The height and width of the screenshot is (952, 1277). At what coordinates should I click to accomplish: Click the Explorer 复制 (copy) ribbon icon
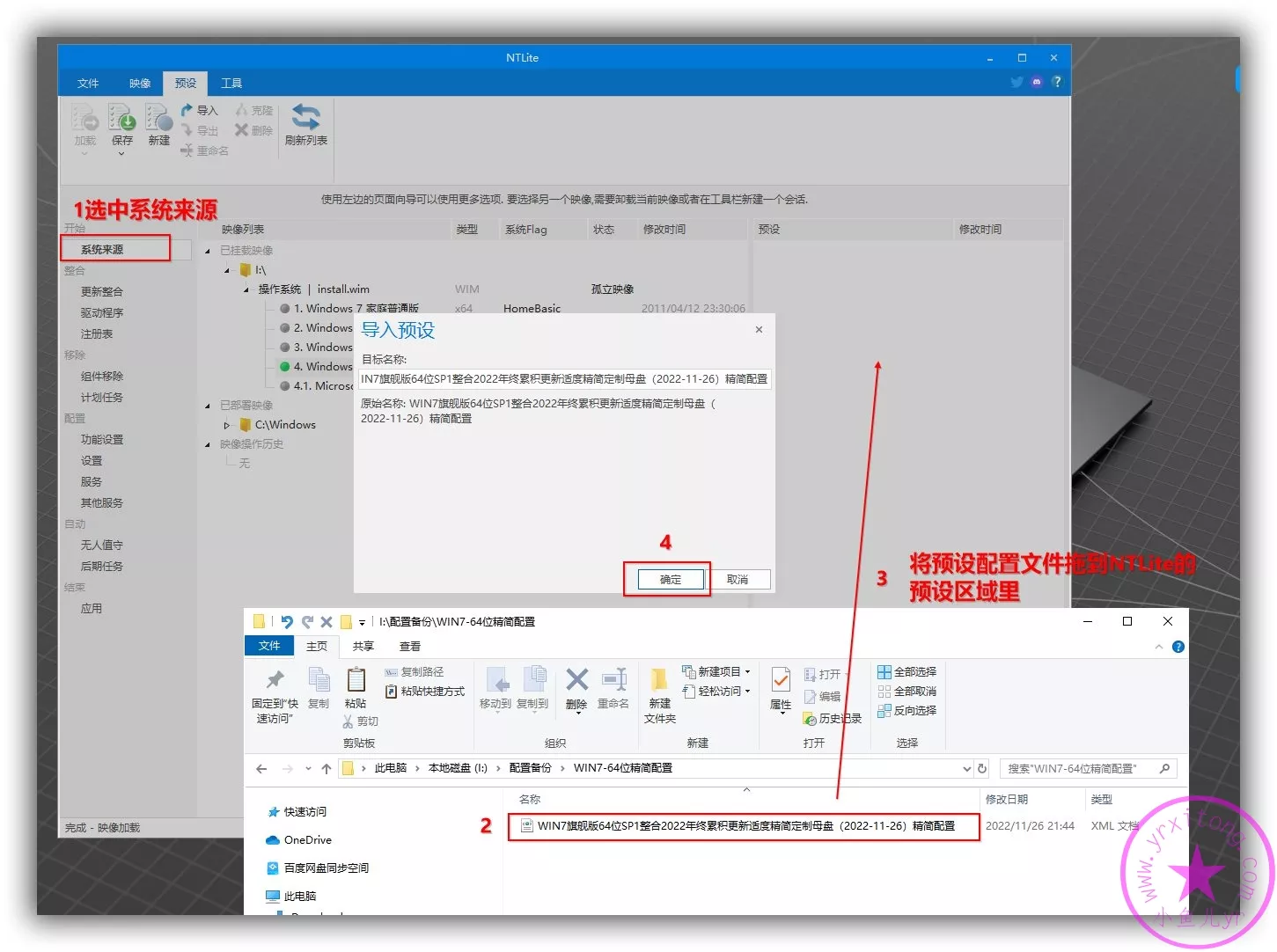point(319,679)
